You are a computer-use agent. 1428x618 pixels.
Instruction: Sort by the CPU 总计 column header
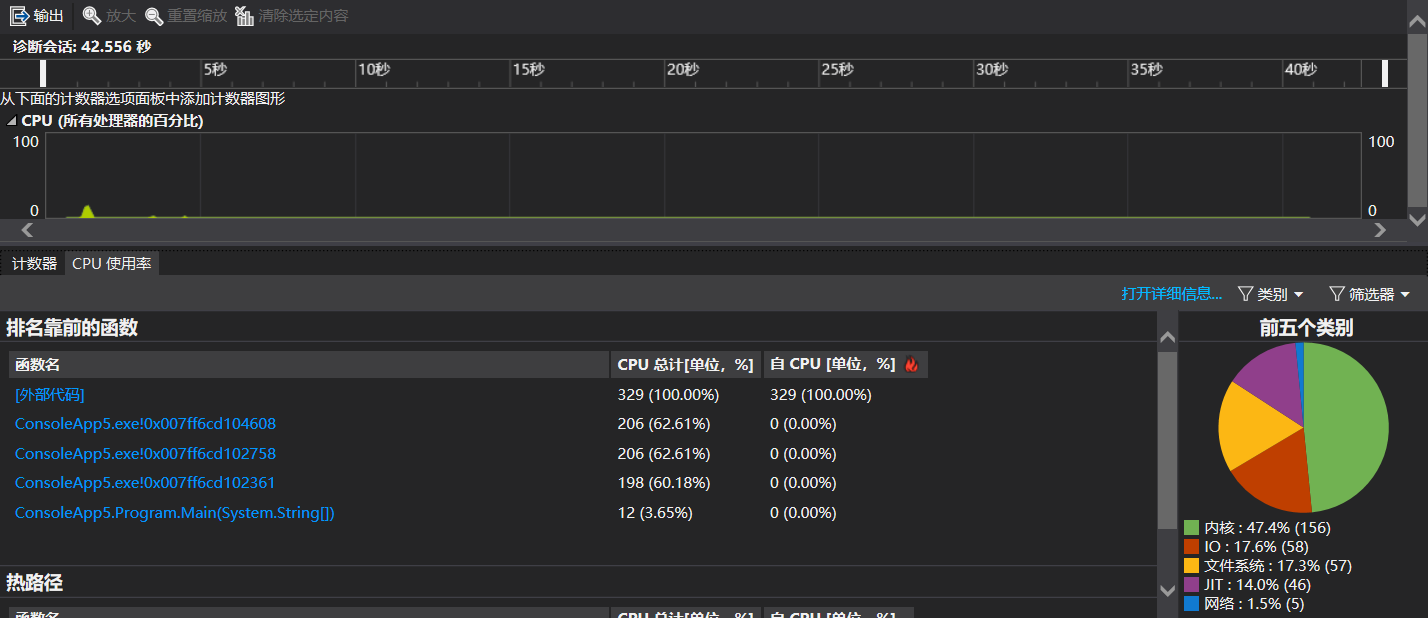(686, 365)
